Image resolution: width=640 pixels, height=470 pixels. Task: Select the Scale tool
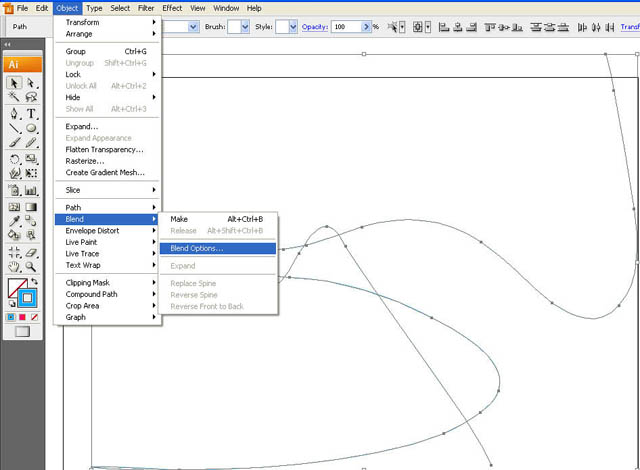(31, 159)
